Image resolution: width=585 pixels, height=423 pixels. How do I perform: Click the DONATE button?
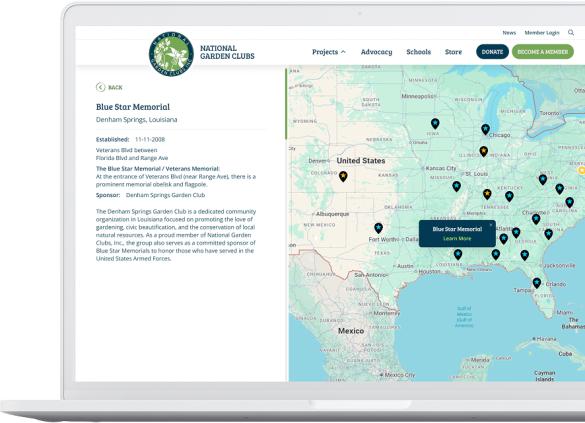click(x=492, y=52)
